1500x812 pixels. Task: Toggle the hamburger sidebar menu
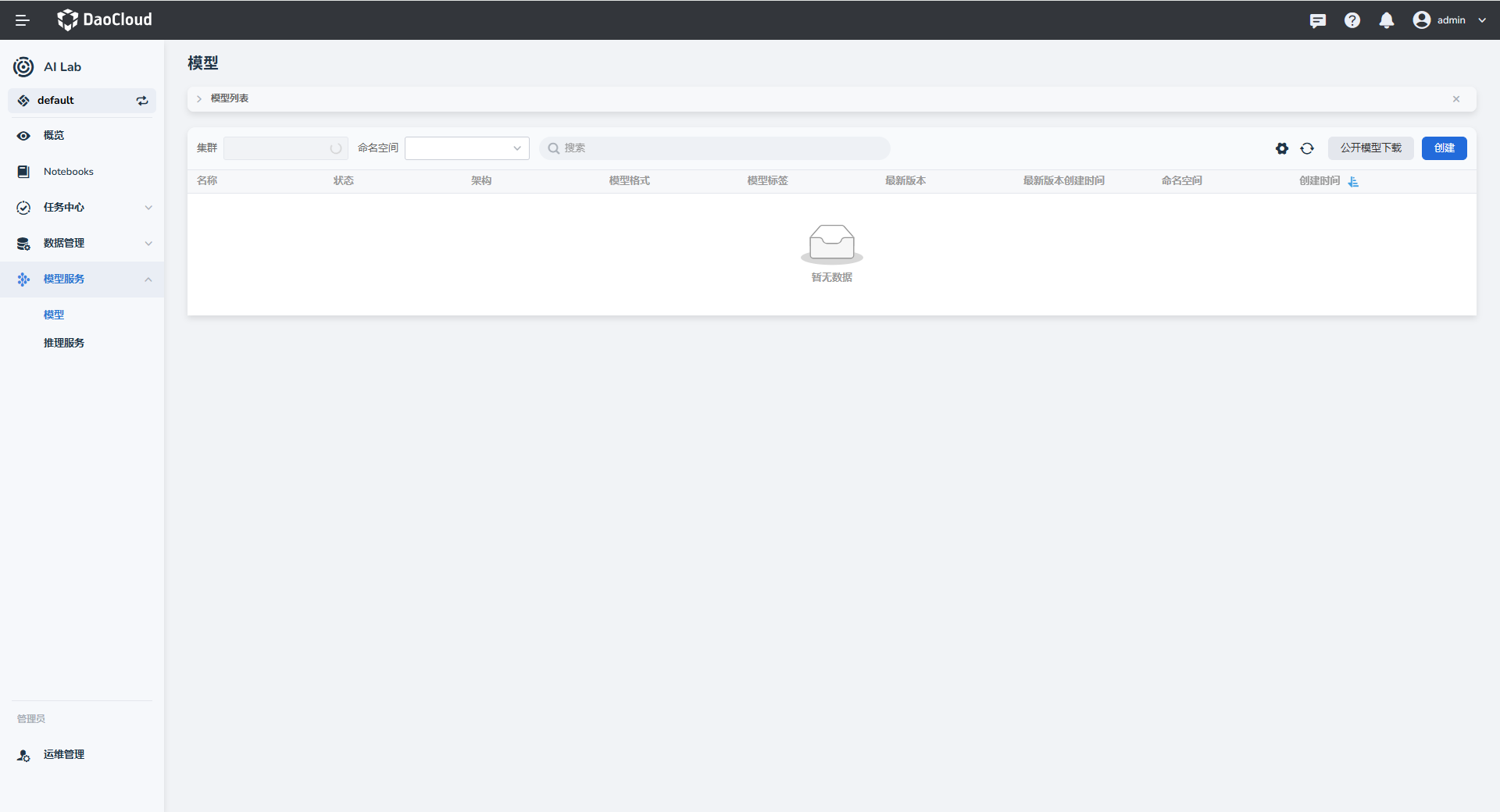coord(22,20)
